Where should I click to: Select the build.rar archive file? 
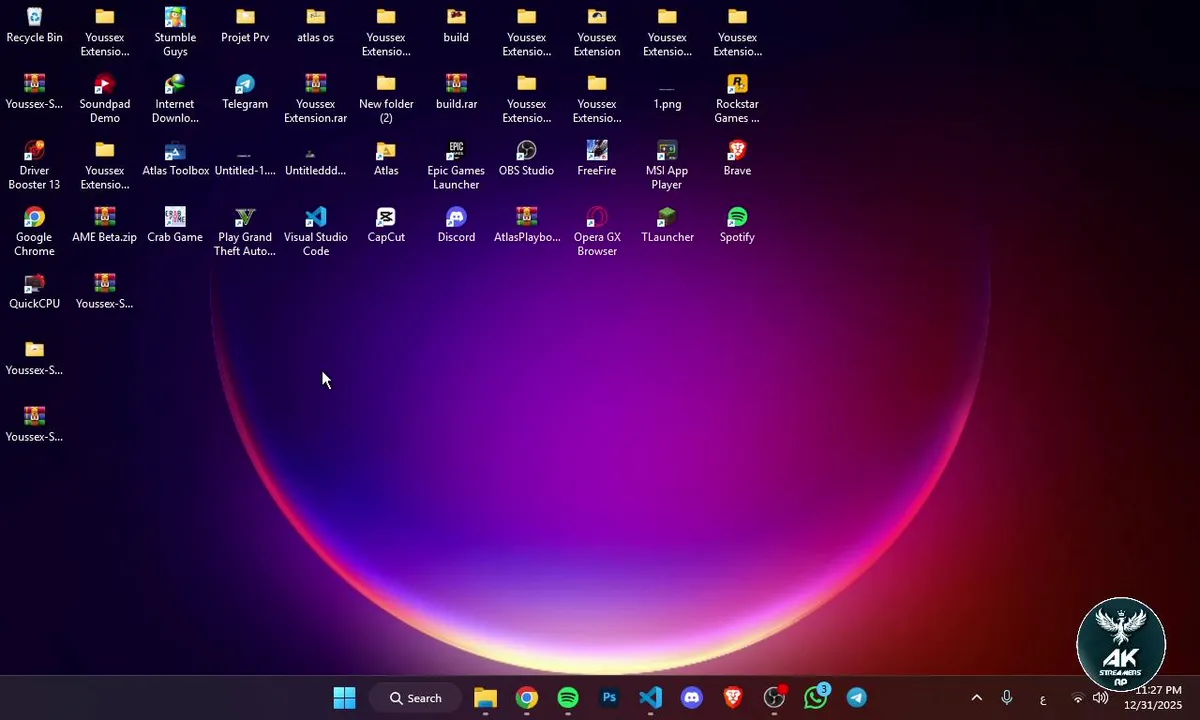pyautogui.click(x=456, y=92)
